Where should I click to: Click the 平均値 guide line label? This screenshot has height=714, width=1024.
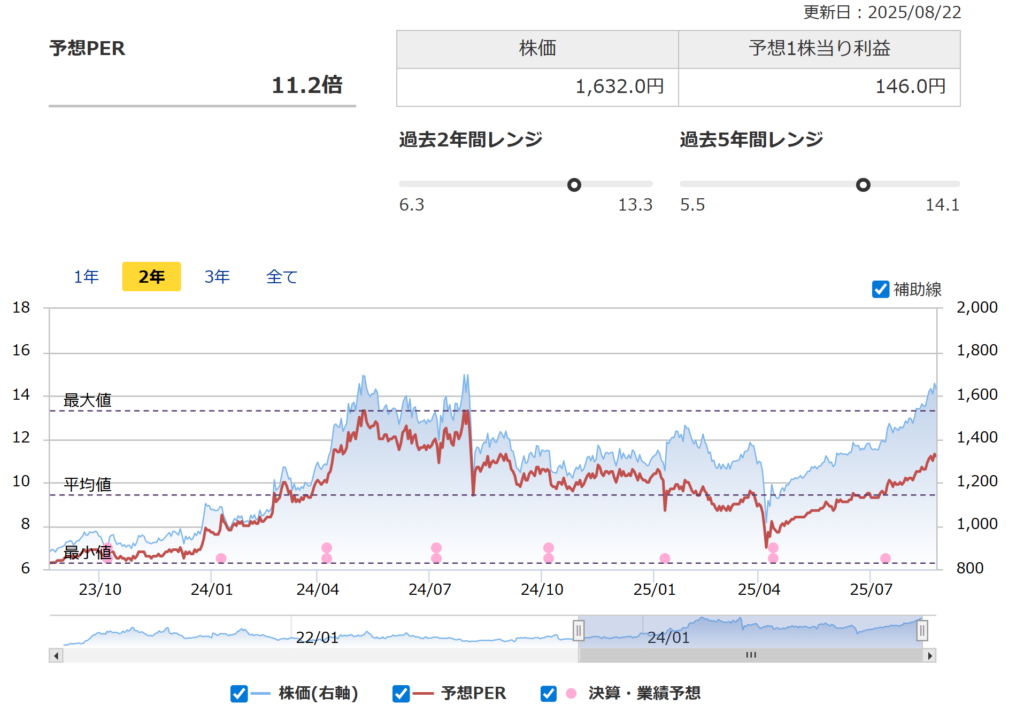click(88, 485)
